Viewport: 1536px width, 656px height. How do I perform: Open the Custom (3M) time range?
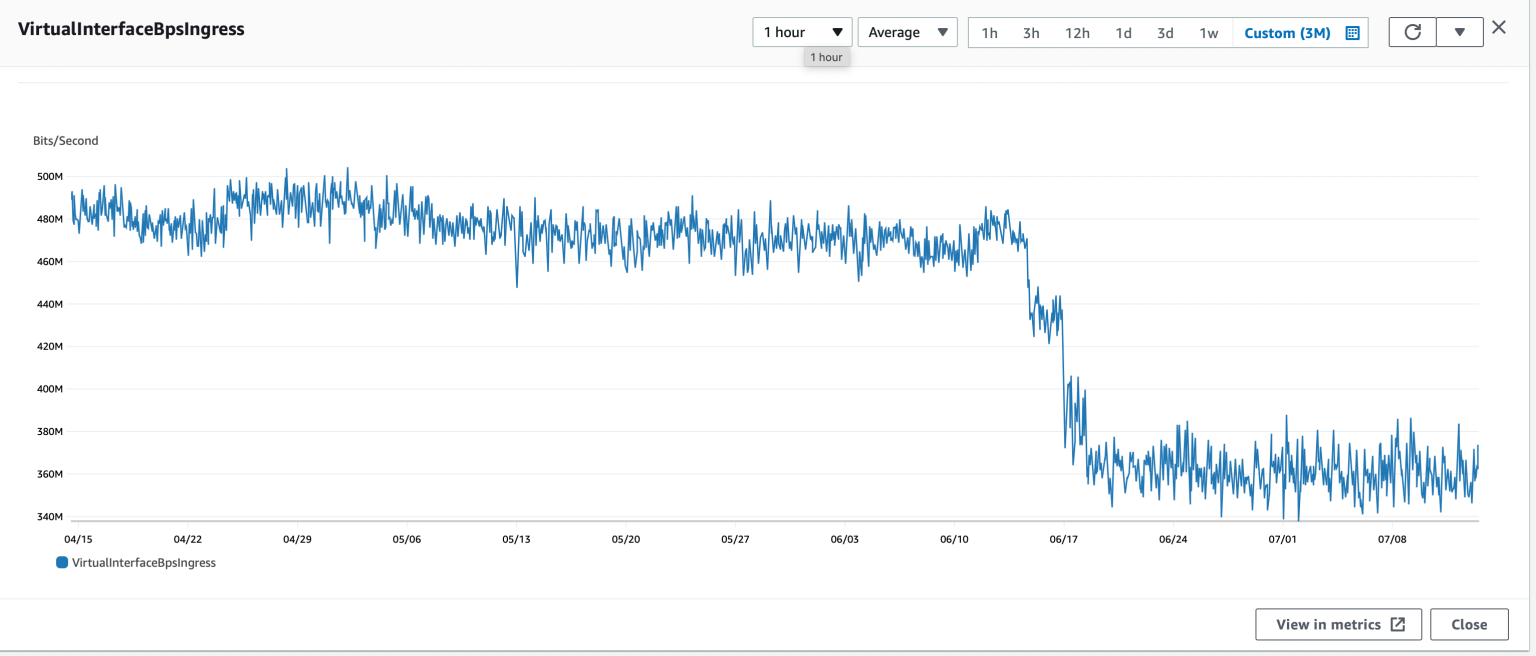click(x=1286, y=33)
